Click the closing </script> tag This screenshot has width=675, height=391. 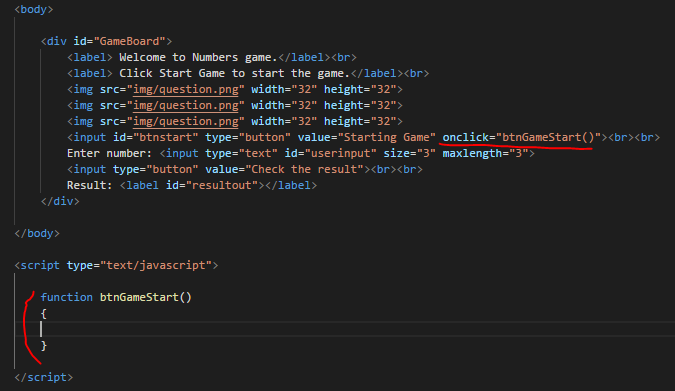point(43,377)
